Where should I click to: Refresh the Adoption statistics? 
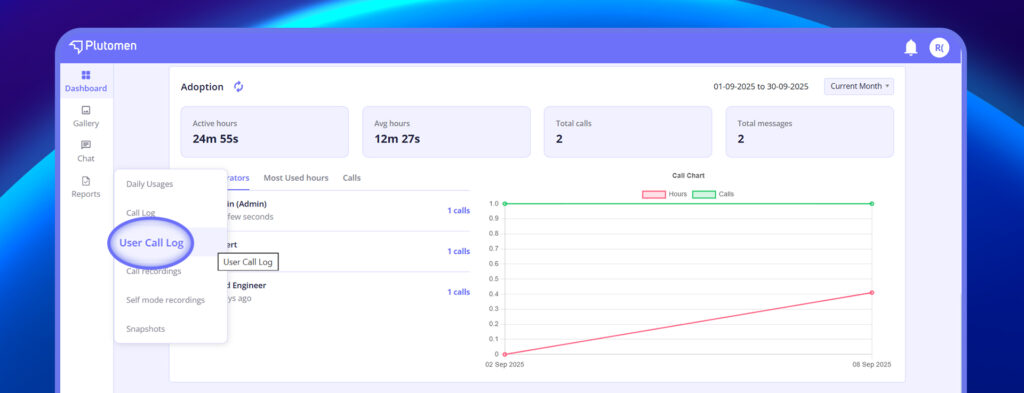[x=238, y=87]
